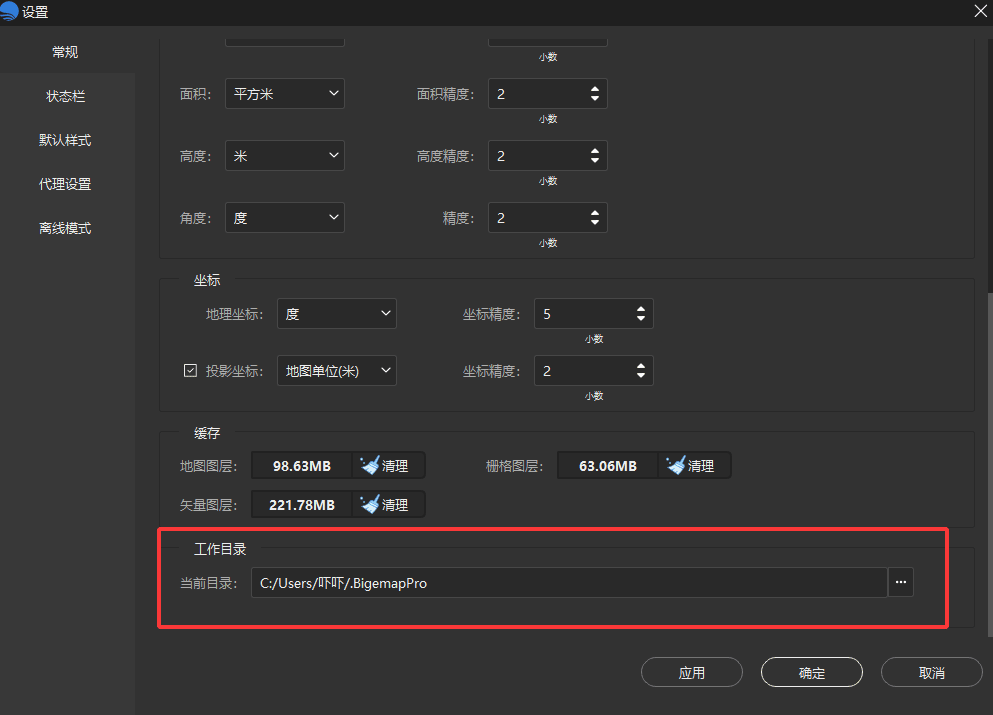
Task: Switch to the 状态栏 settings tab
Action: click(66, 96)
